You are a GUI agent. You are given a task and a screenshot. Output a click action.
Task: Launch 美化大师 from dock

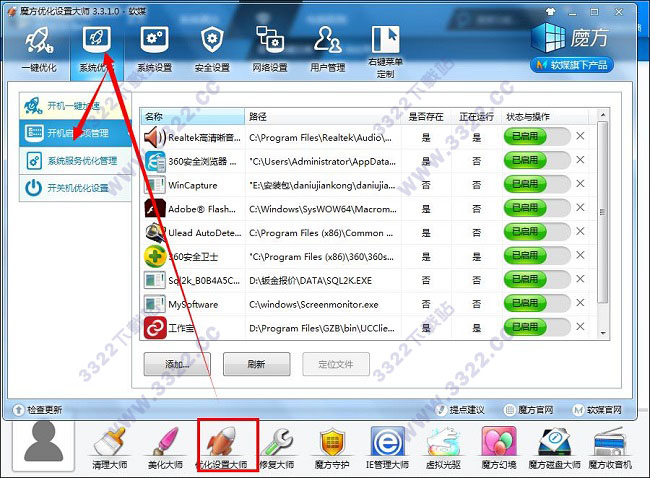tap(165, 448)
